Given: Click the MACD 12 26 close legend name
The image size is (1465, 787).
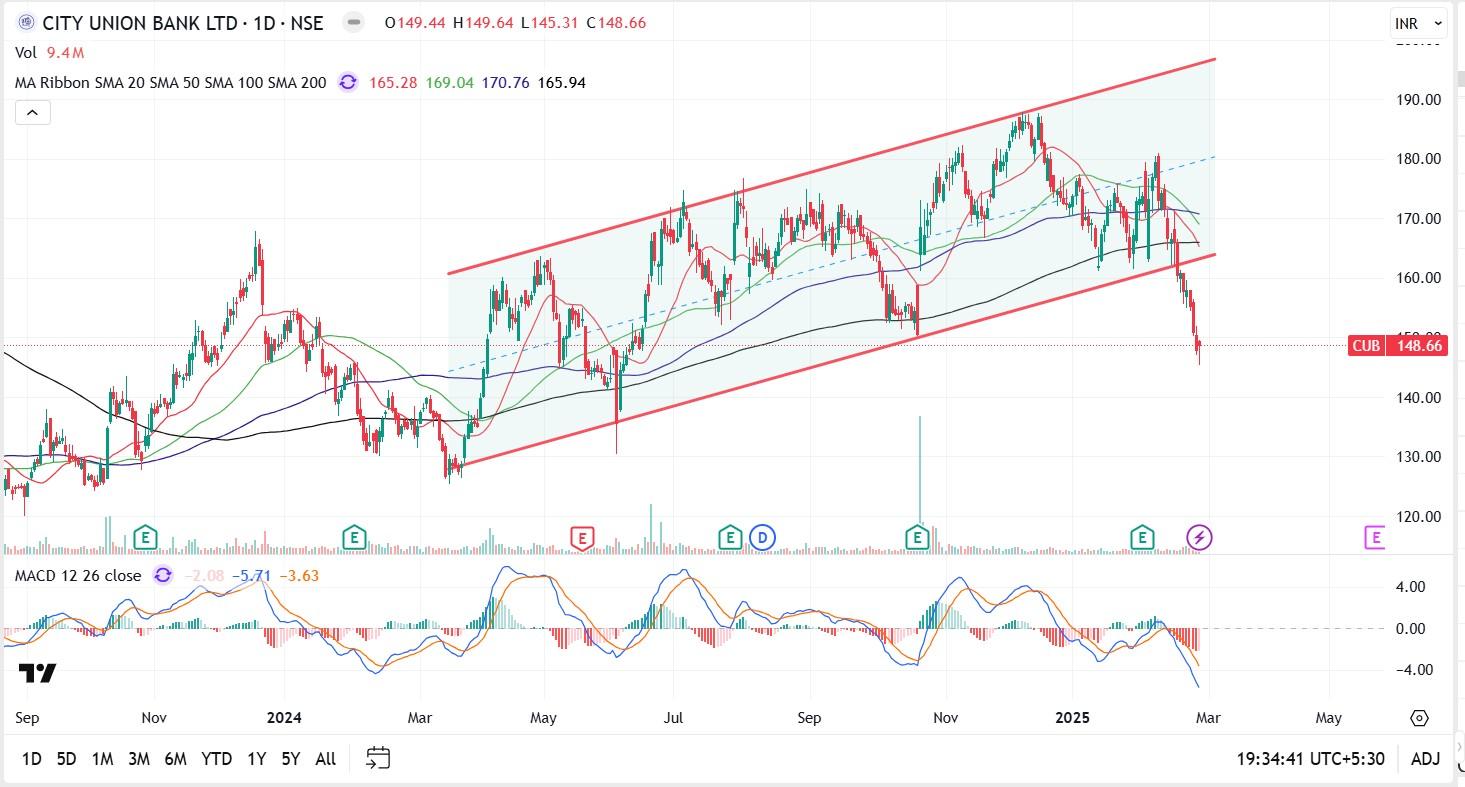Looking at the screenshot, I should click(x=78, y=575).
